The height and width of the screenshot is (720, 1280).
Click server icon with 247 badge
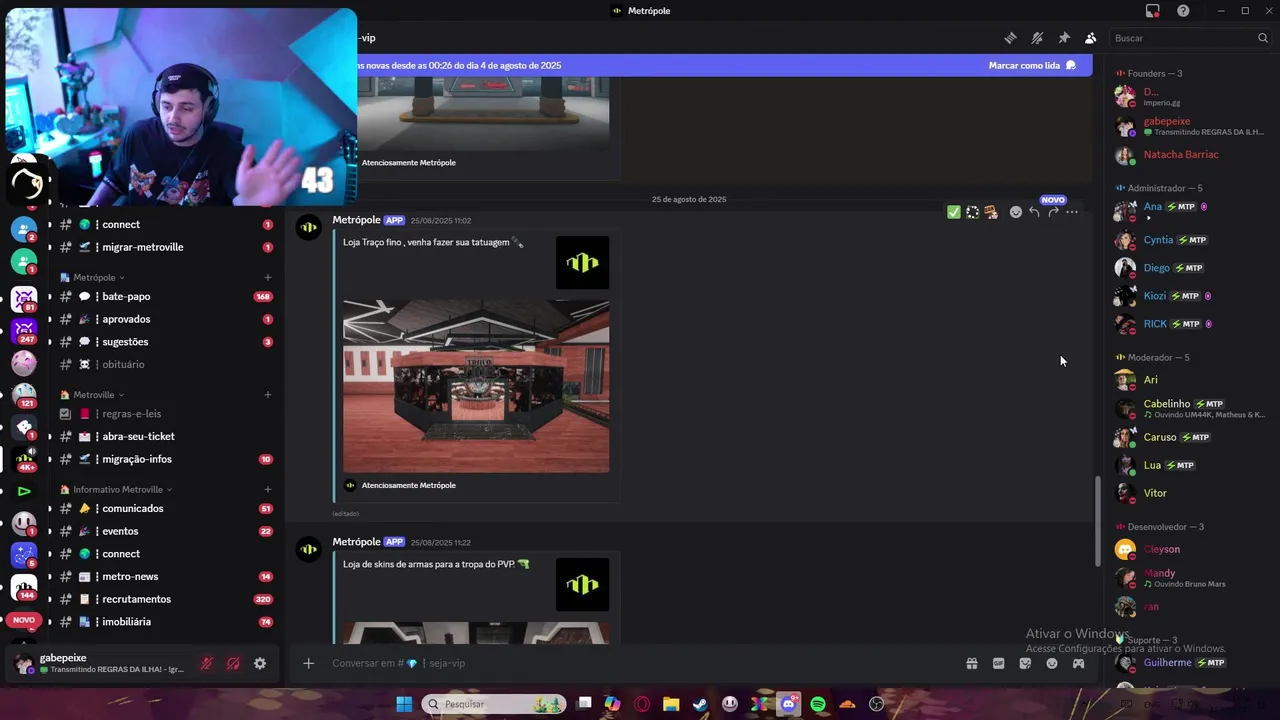click(x=24, y=329)
